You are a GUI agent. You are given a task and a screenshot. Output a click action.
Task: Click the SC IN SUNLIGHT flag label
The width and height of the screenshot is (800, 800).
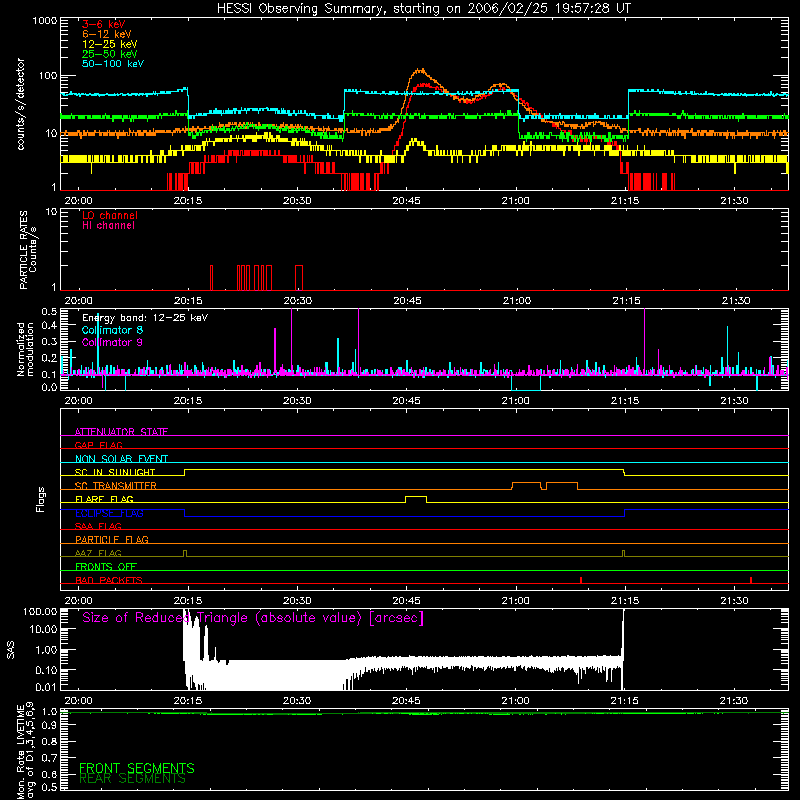point(115,472)
